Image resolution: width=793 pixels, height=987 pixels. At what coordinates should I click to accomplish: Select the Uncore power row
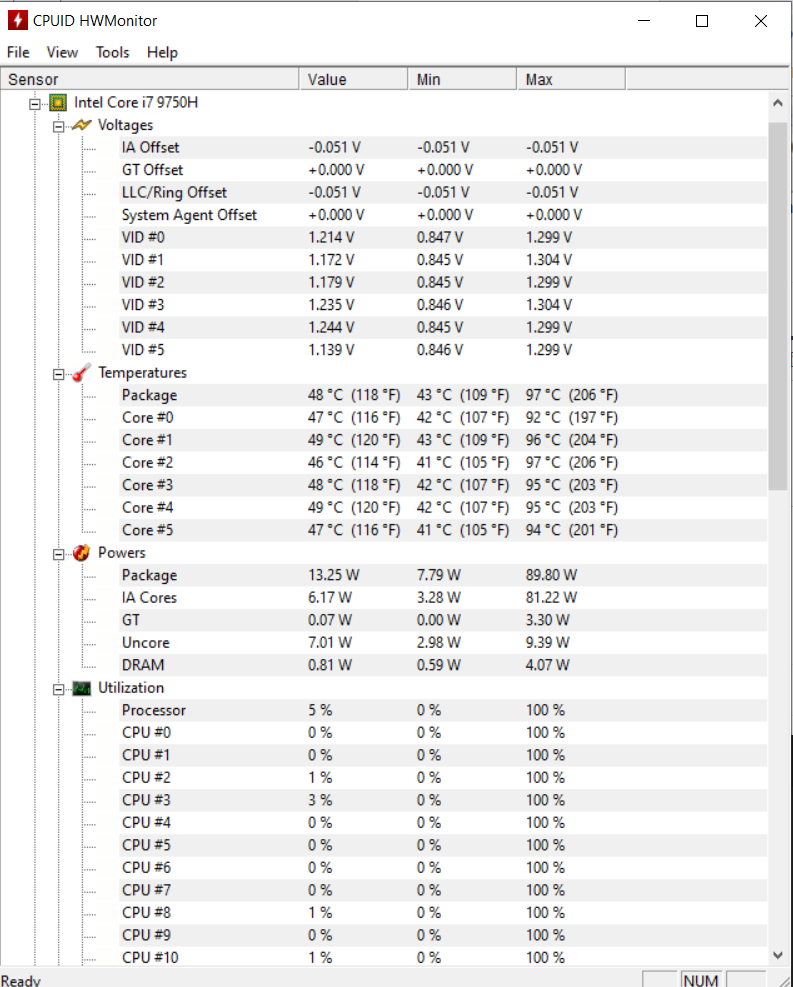[x=443, y=643]
